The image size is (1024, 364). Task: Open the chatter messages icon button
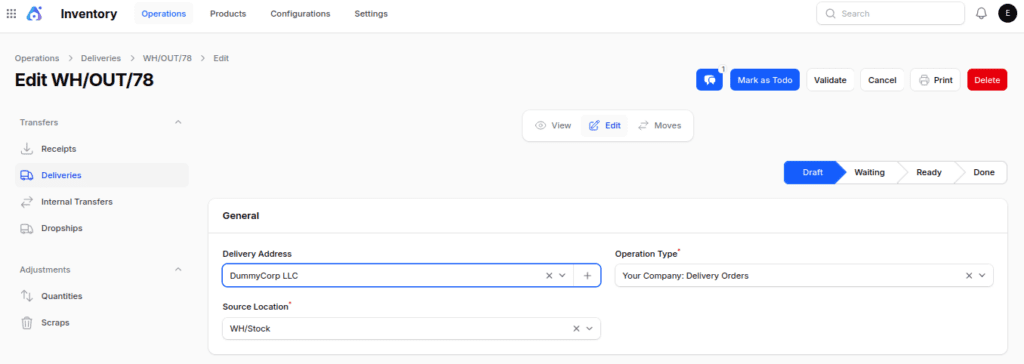pos(709,80)
